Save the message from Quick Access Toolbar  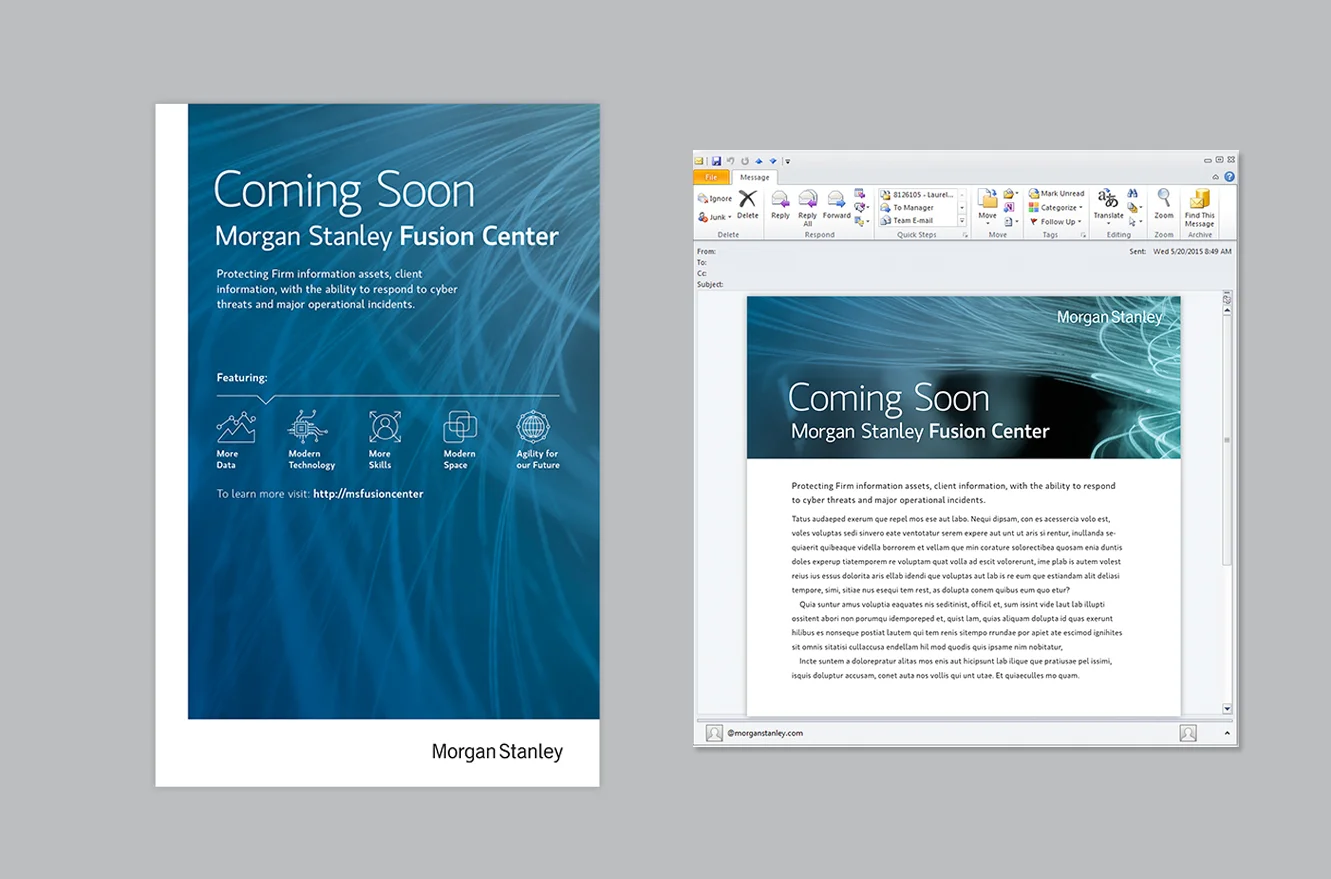(x=716, y=160)
